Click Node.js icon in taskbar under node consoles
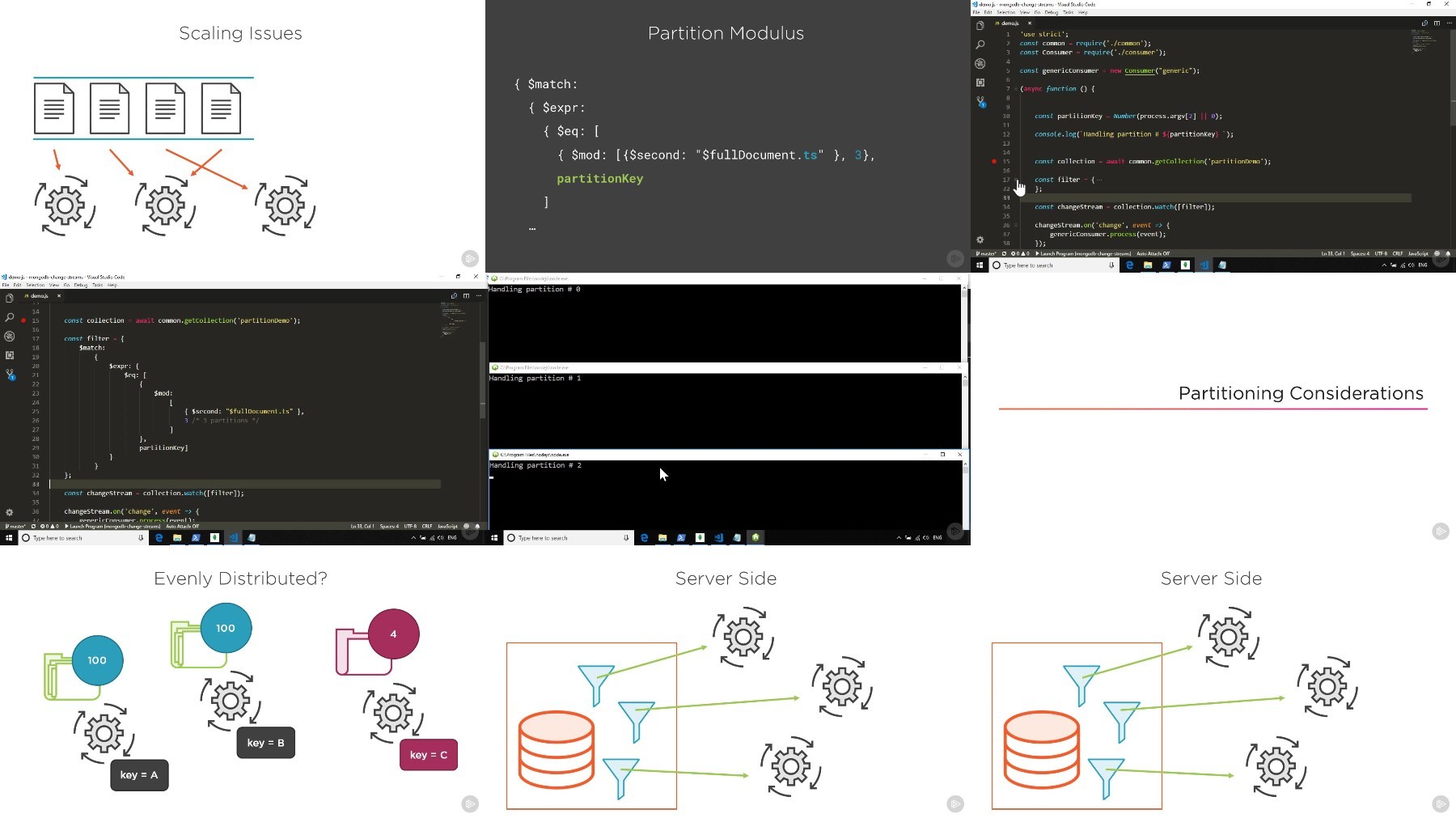This screenshot has width=1456, height=818. coord(756,537)
